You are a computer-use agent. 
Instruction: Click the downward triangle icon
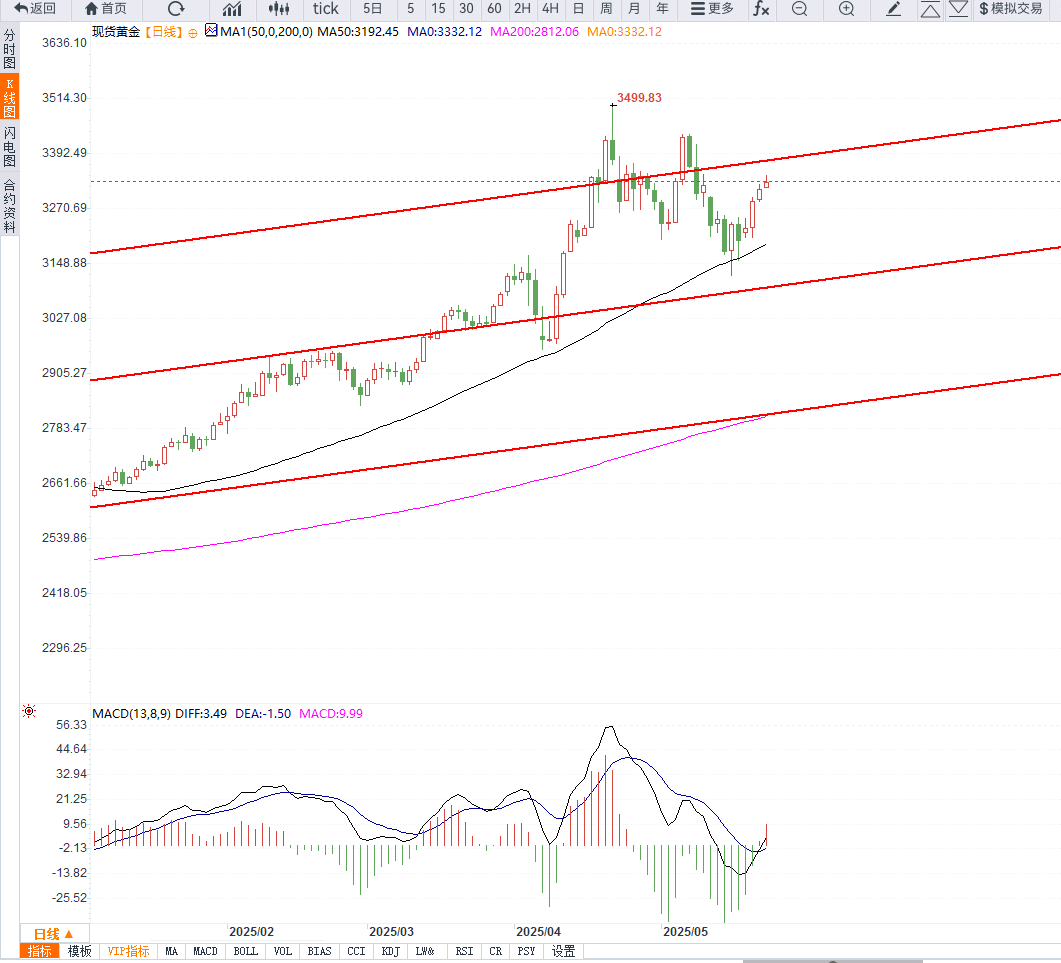tap(958, 9)
